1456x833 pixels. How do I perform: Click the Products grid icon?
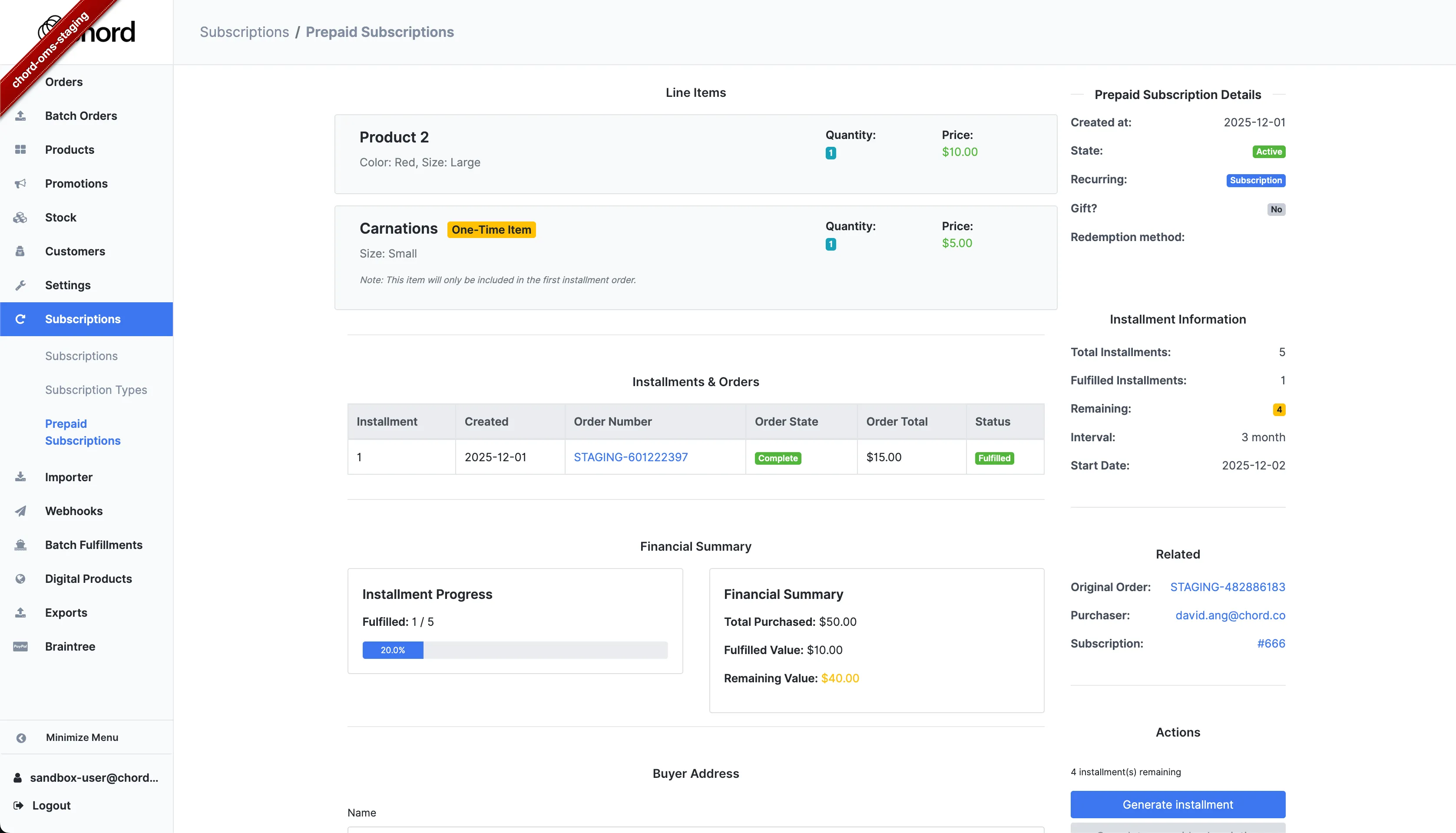[20, 150]
